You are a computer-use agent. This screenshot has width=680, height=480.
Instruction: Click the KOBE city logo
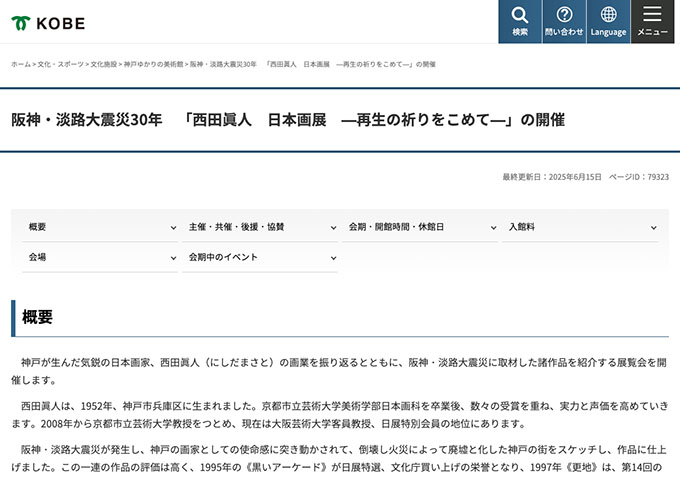(x=48, y=23)
